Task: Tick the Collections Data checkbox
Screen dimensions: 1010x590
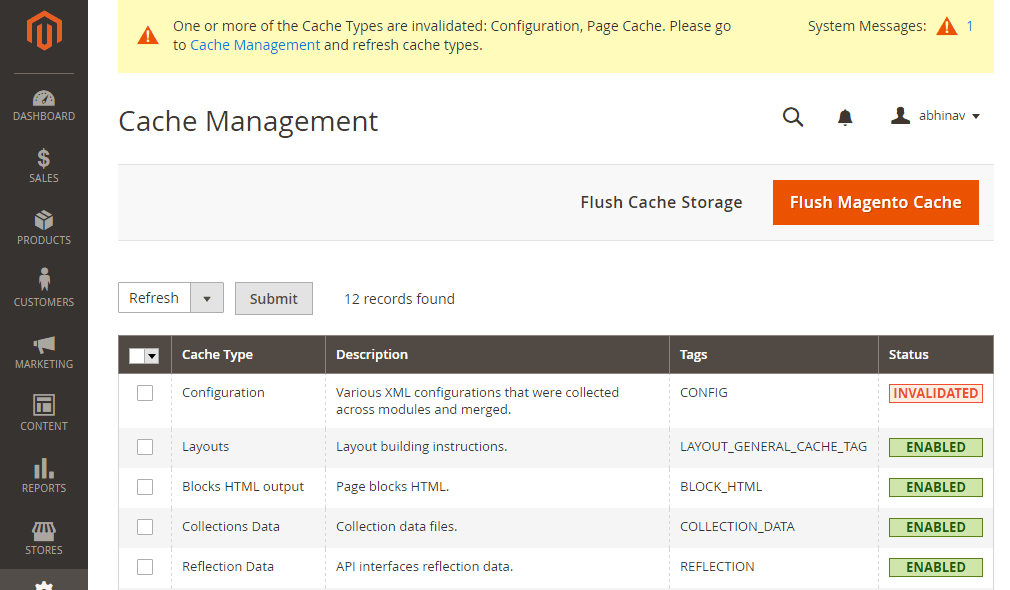Action: coord(145,527)
